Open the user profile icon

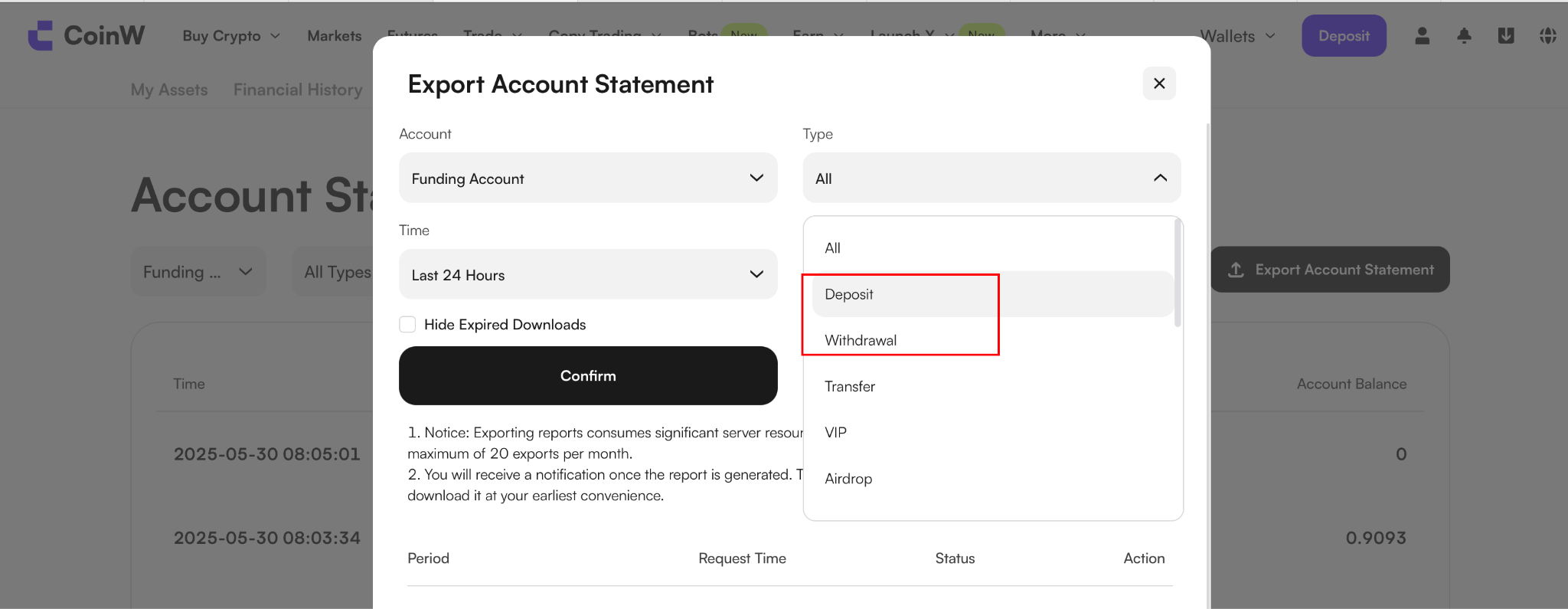point(1422,36)
